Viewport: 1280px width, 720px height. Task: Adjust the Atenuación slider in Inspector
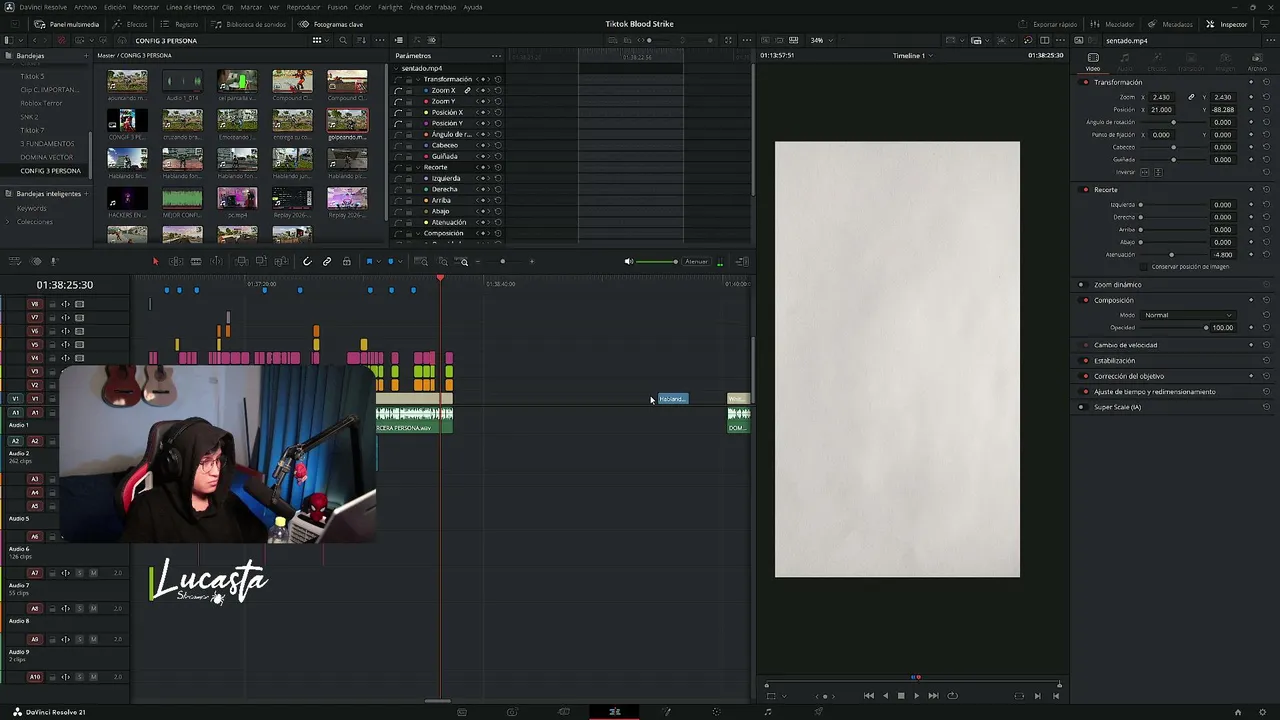1171,255
